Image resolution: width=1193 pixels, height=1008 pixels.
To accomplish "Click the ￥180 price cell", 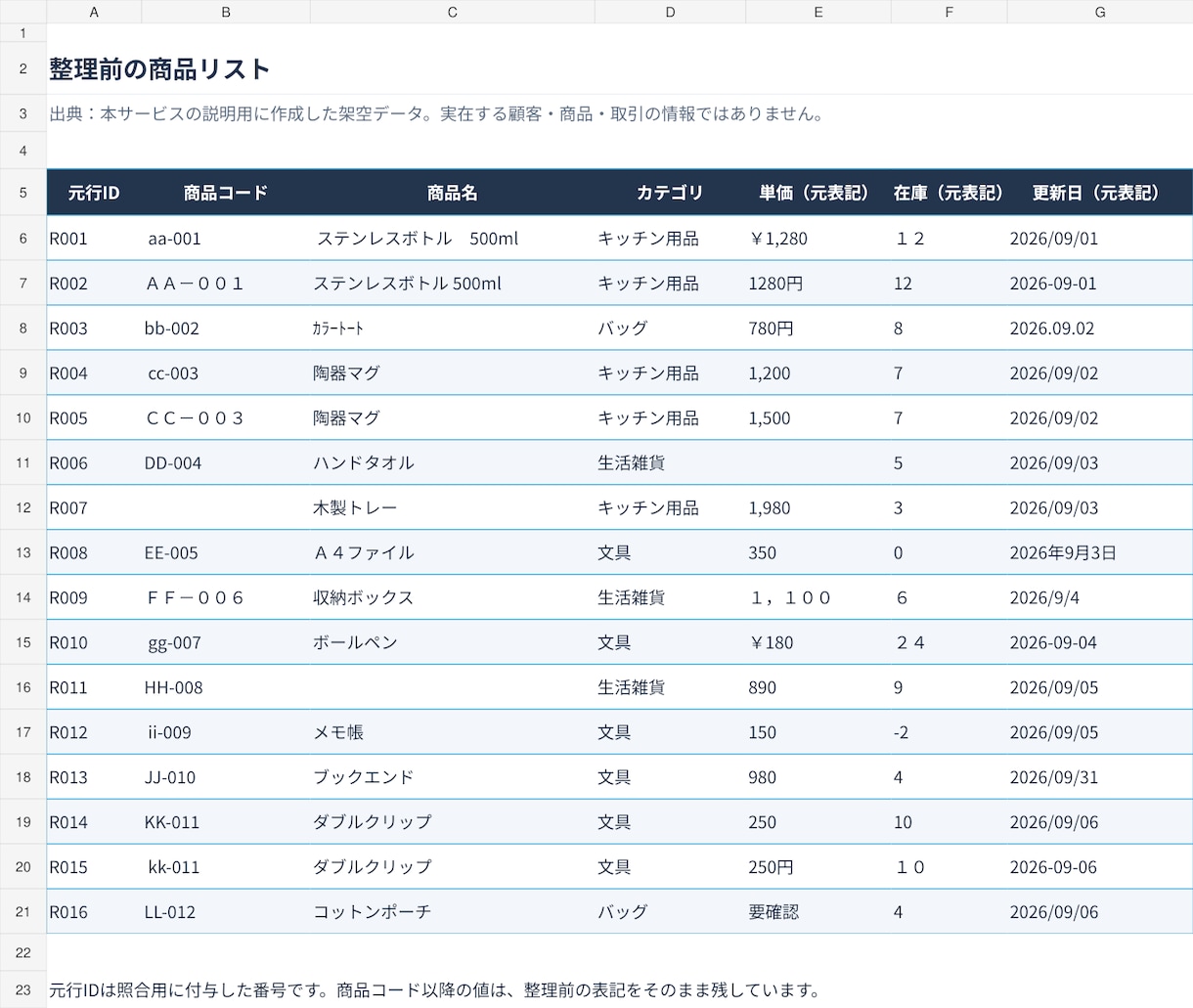I will 818,642.
